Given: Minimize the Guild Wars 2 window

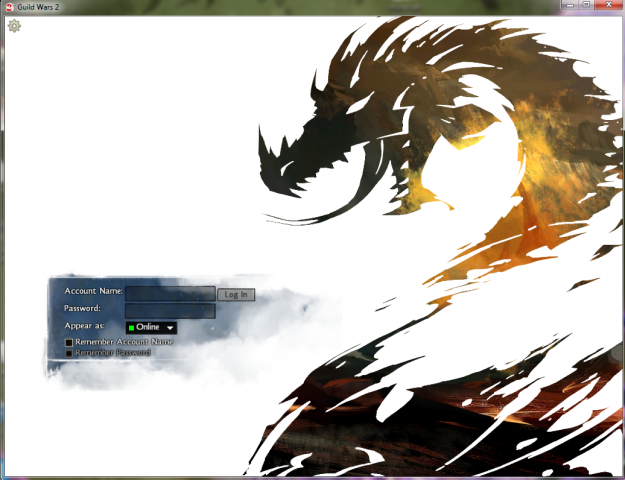Looking at the screenshot, I should click(x=570, y=6).
